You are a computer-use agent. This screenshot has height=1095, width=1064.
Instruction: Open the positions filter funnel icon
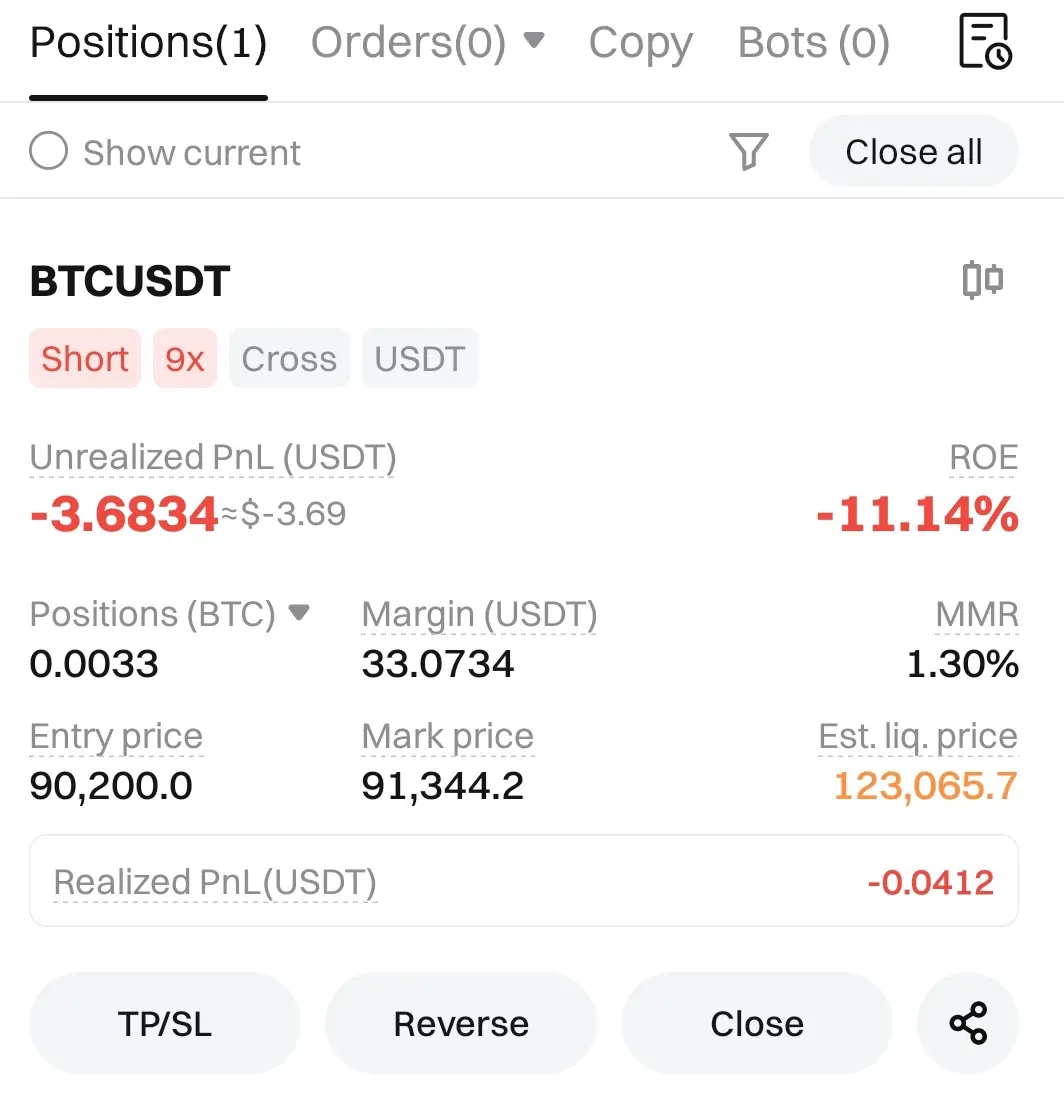click(x=748, y=151)
